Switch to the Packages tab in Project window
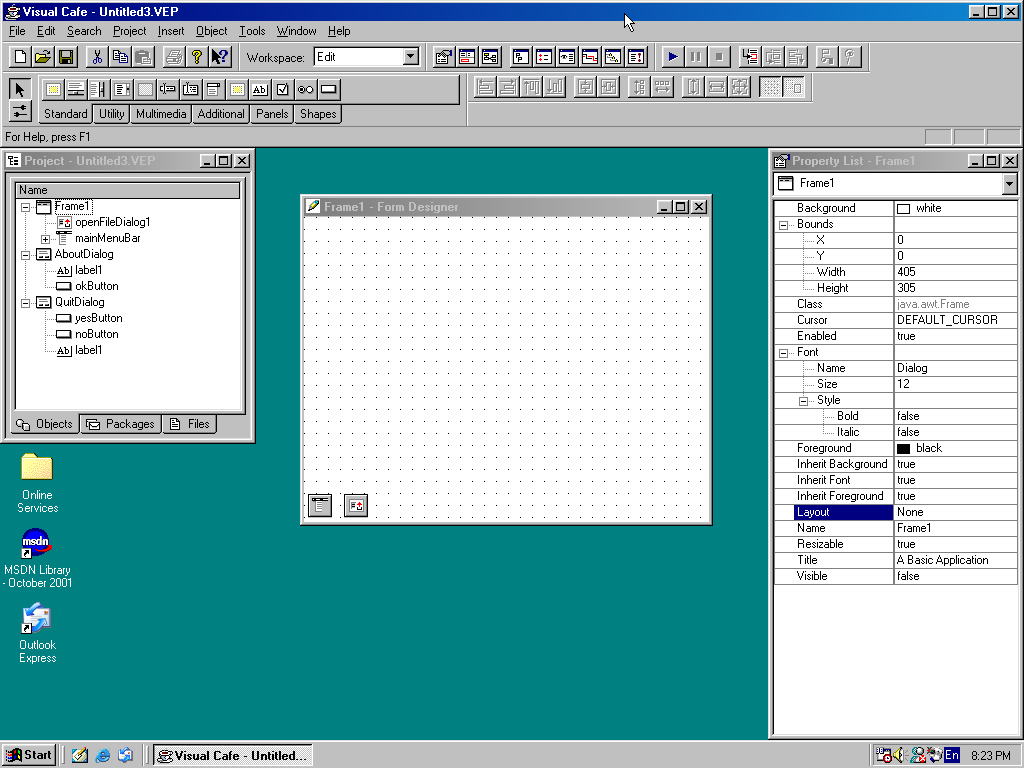Screen dimensions: 1024x768 (120, 424)
